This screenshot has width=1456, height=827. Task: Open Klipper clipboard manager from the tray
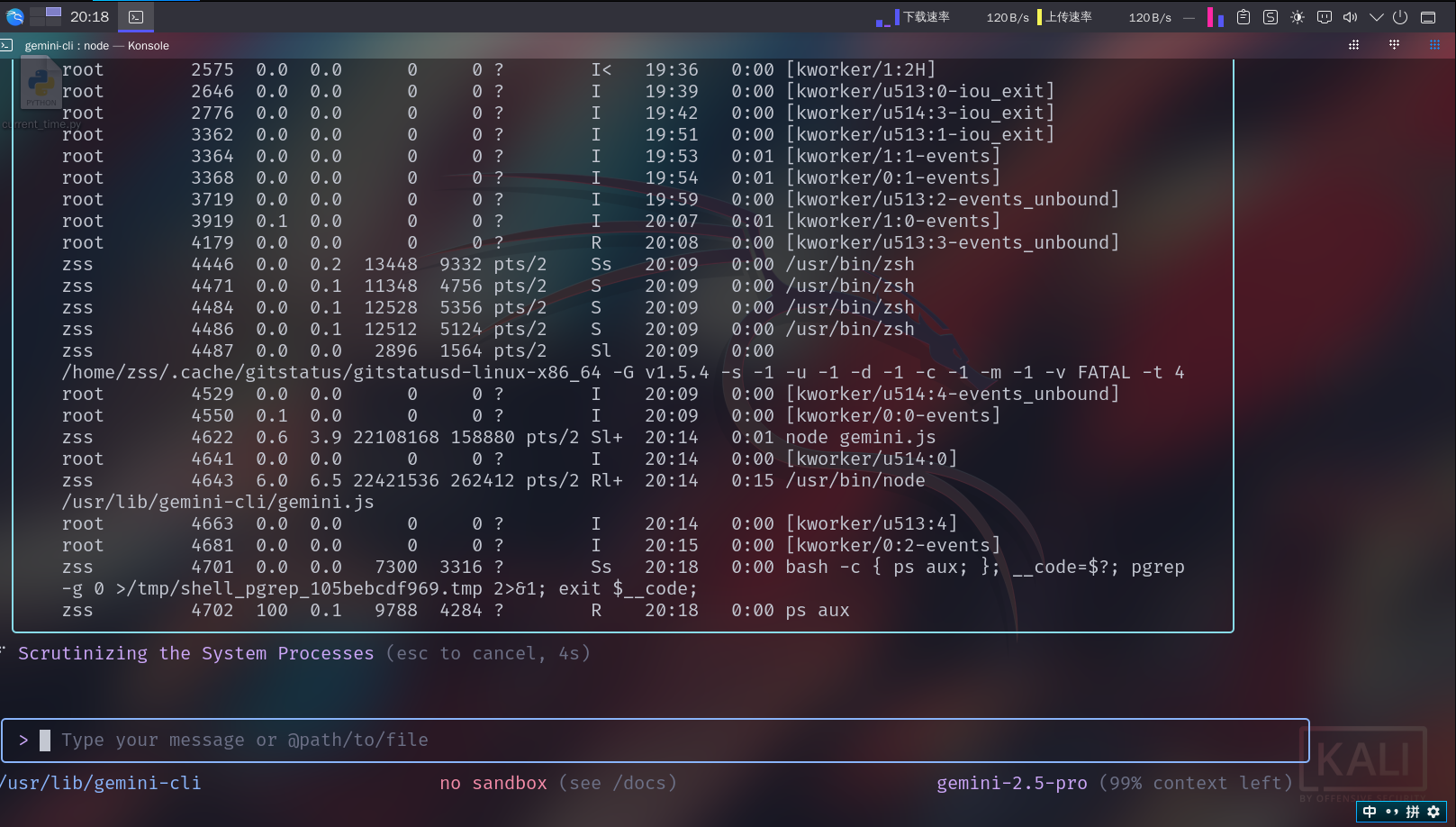[x=1243, y=16]
